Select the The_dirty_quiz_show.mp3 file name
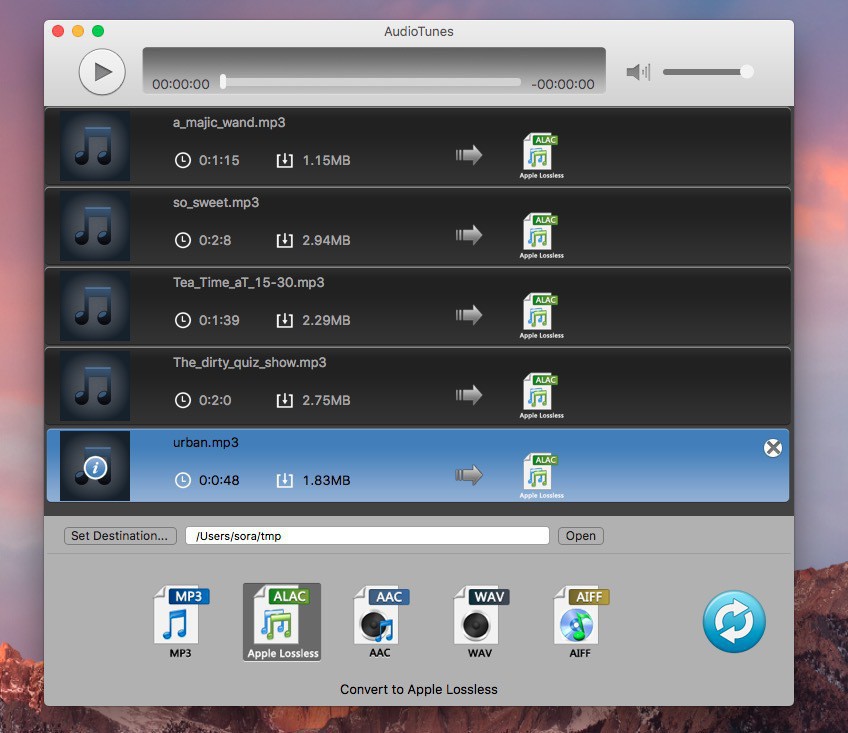 tap(249, 362)
